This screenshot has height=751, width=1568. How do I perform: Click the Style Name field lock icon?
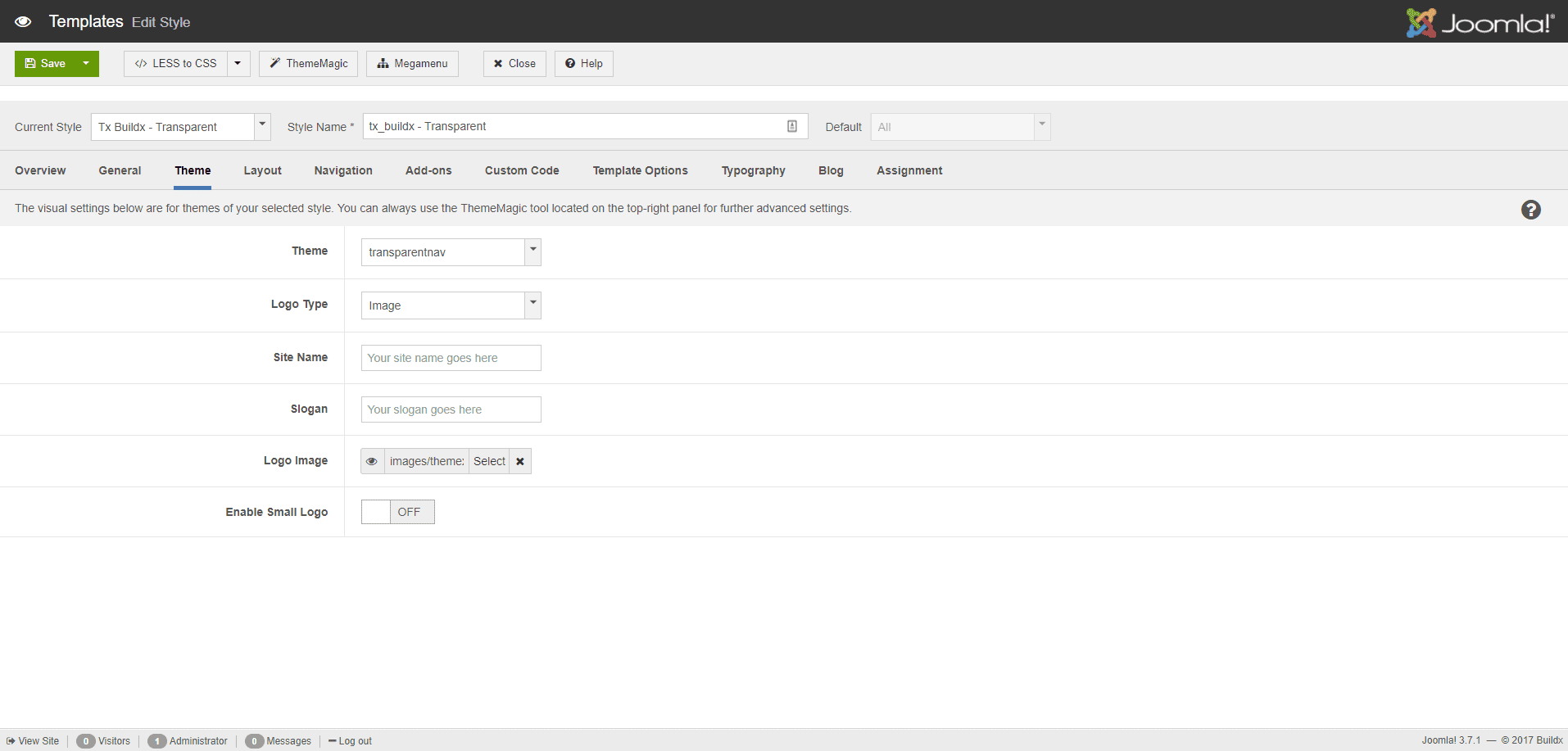(791, 126)
